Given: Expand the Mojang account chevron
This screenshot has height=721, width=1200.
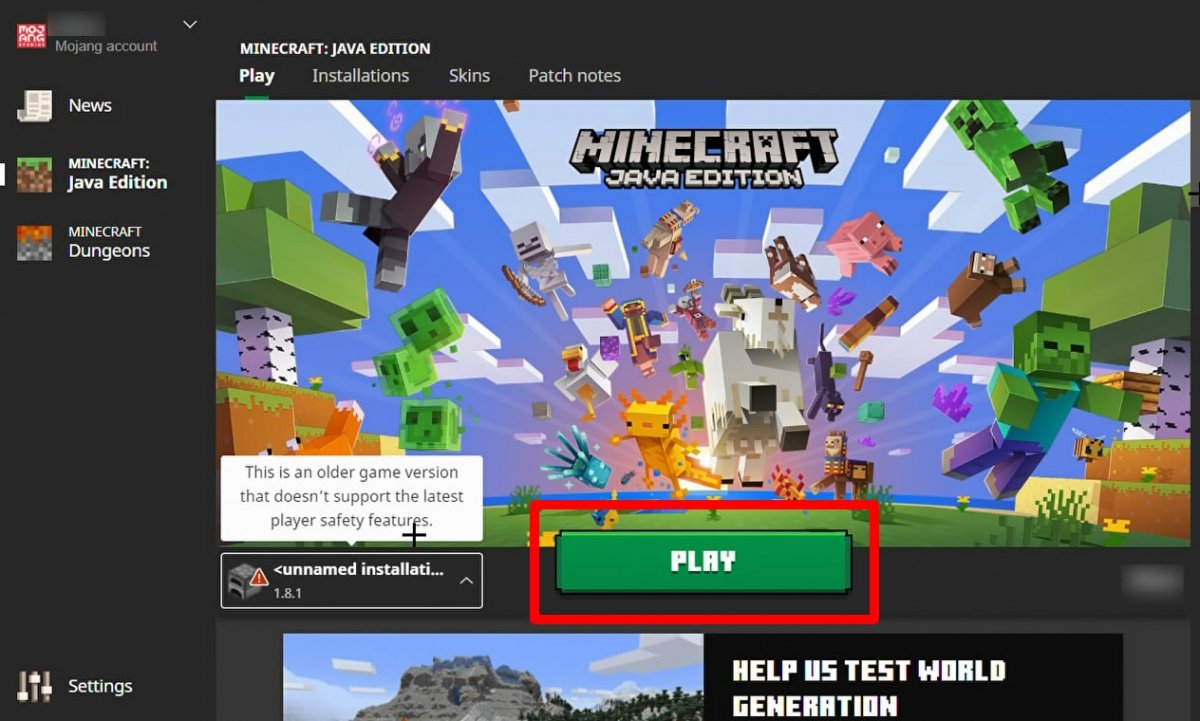Looking at the screenshot, I should coord(190,24).
